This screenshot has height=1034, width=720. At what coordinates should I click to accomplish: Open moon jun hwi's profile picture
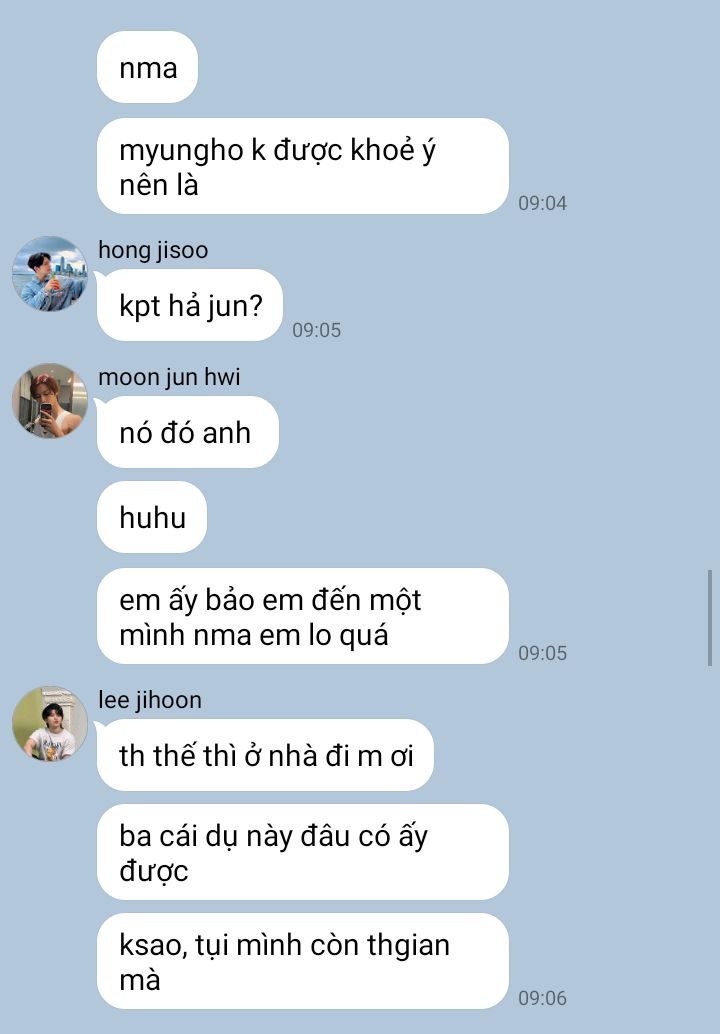click(49, 400)
